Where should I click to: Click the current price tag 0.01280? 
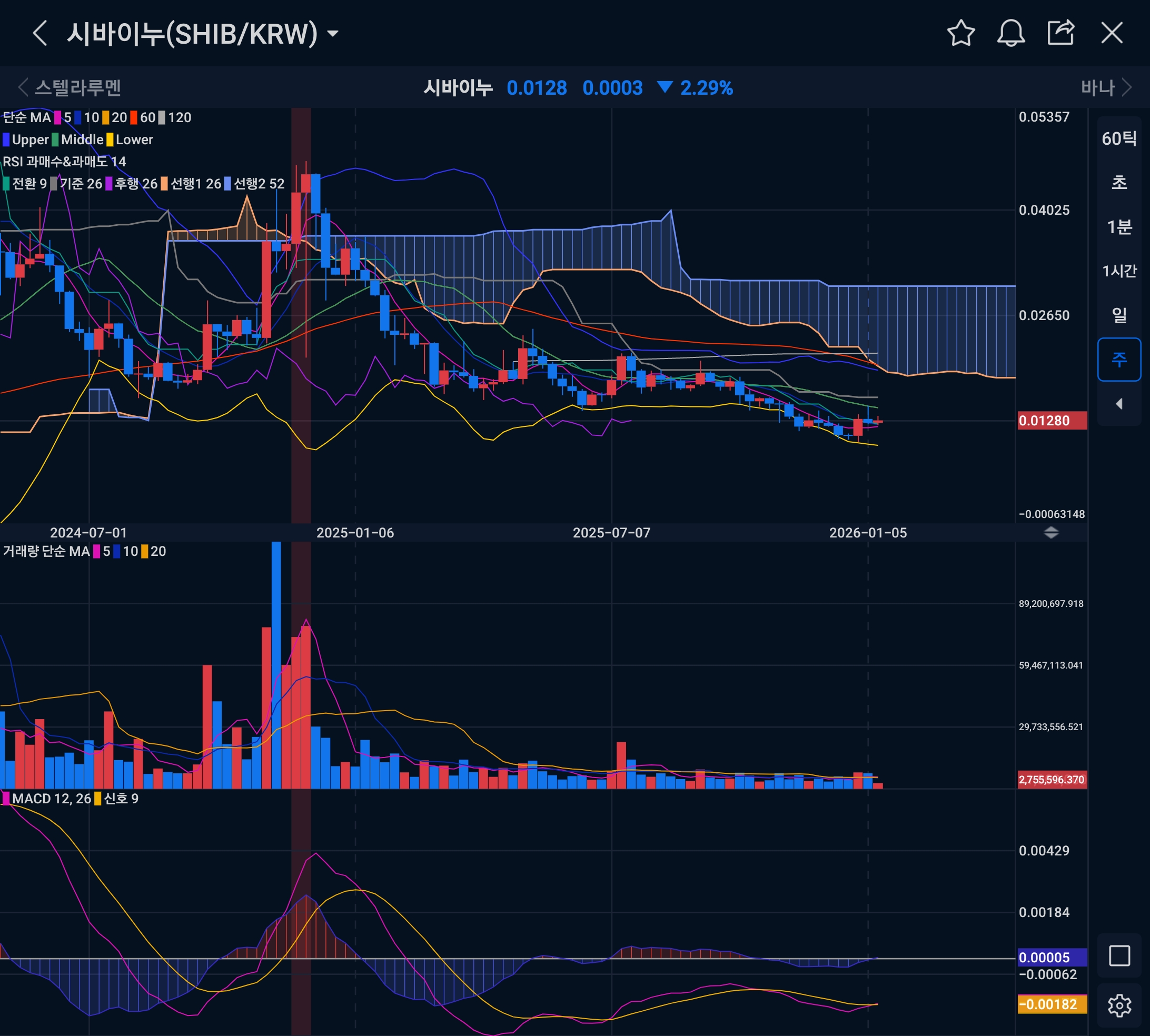[1052, 421]
